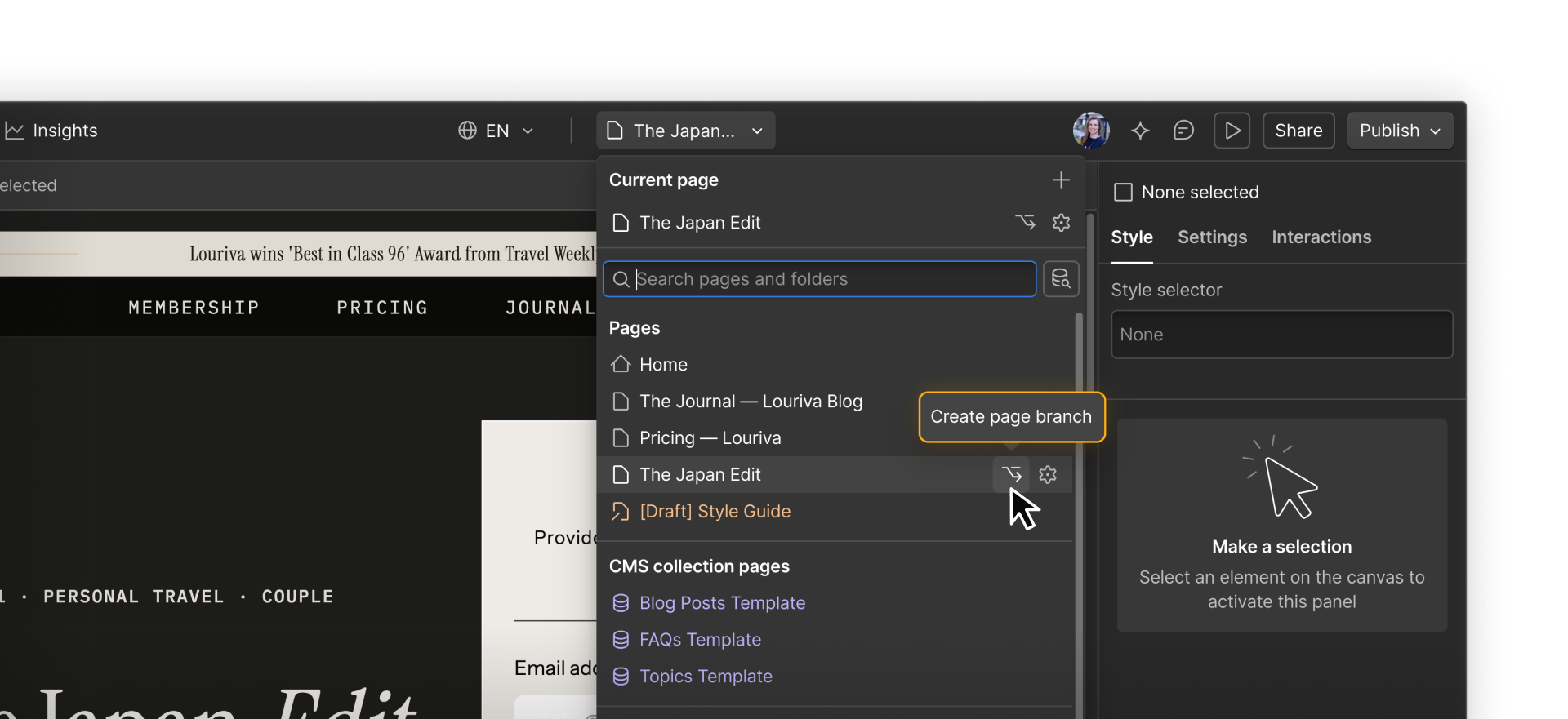
Task: Create page branch for The Japan Edit row
Action: pyautogui.click(x=1011, y=474)
